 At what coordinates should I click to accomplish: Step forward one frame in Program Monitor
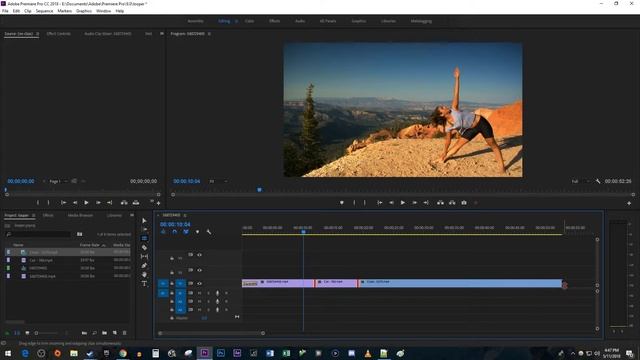(x=414, y=202)
